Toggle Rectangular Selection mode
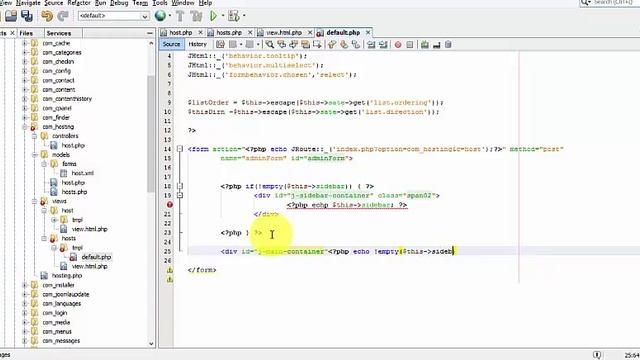 point(317,44)
